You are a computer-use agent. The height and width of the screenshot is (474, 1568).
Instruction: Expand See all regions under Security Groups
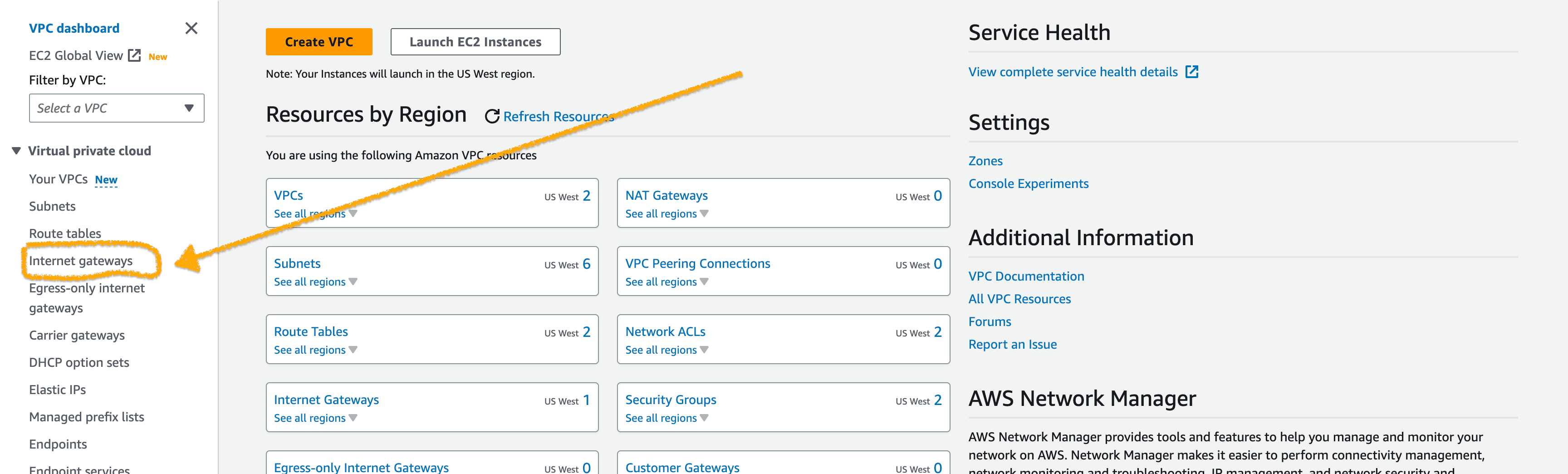point(666,418)
